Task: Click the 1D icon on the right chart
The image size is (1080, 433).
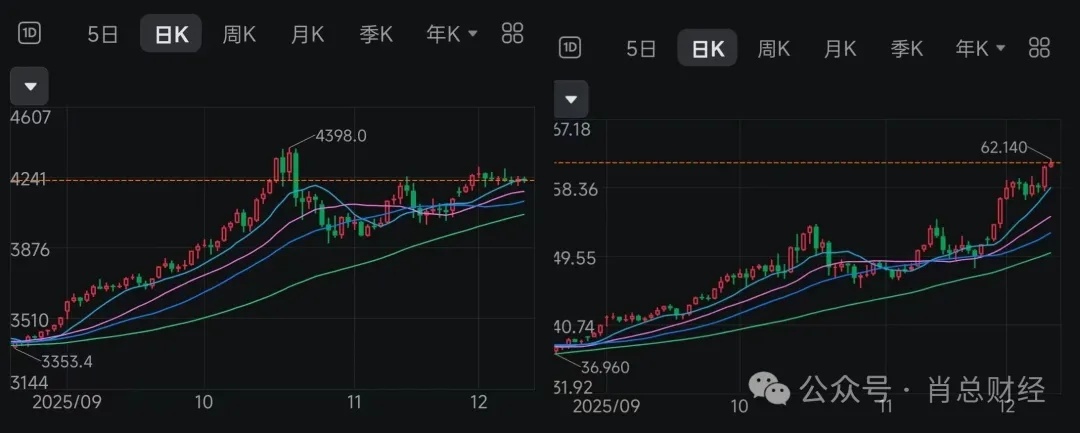Action: pos(570,47)
